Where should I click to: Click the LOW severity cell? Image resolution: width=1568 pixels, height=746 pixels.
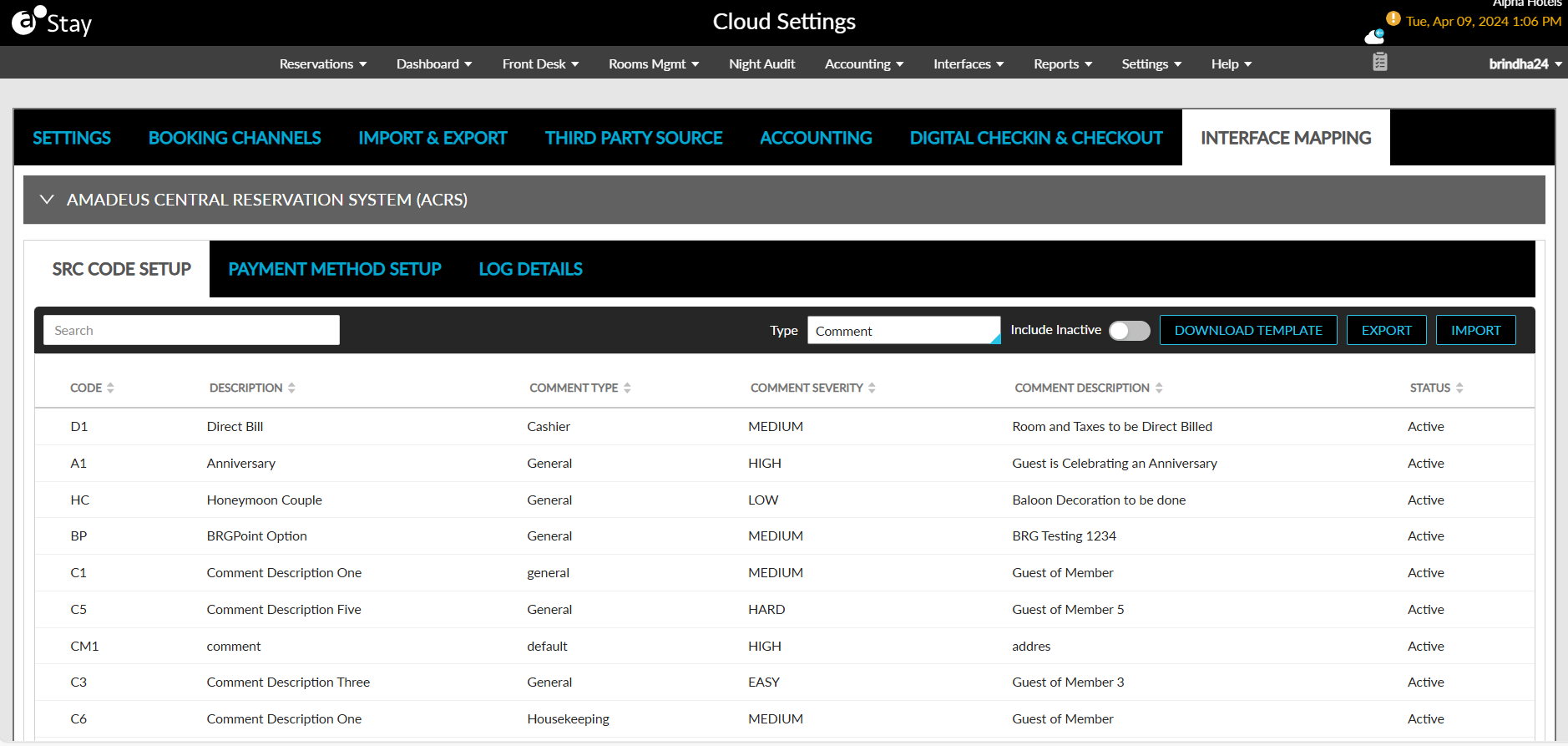pyautogui.click(x=763, y=500)
